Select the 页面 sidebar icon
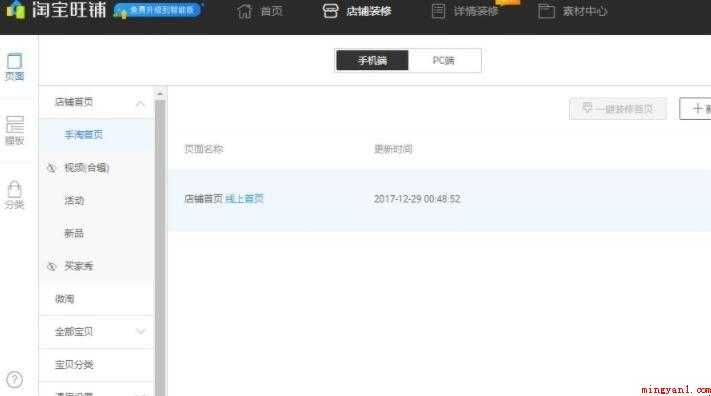The width and height of the screenshot is (711, 396). pyautogui.click(x=15, y=67)
